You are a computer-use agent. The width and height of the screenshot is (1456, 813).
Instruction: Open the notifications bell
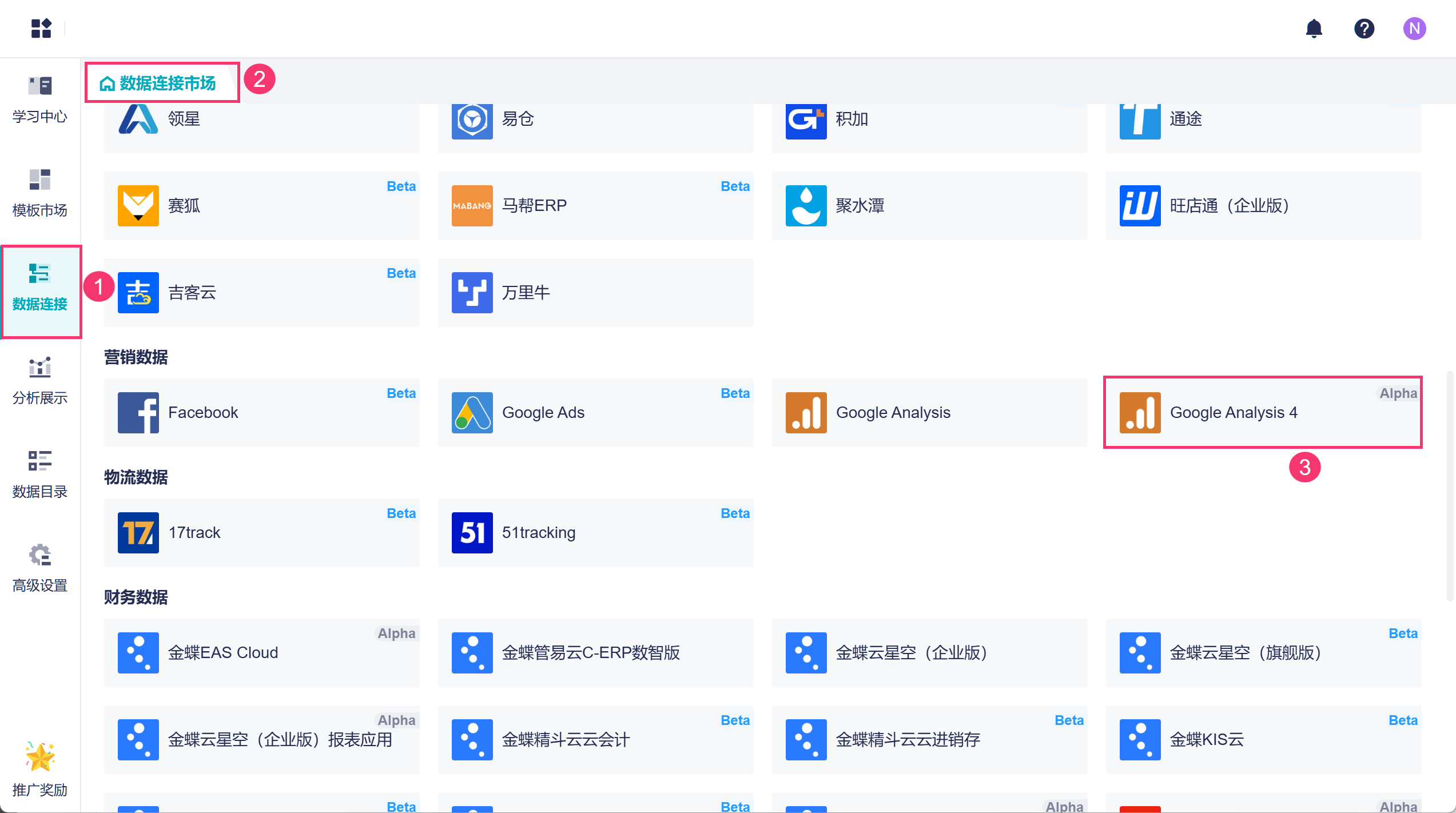point(1314,28)
